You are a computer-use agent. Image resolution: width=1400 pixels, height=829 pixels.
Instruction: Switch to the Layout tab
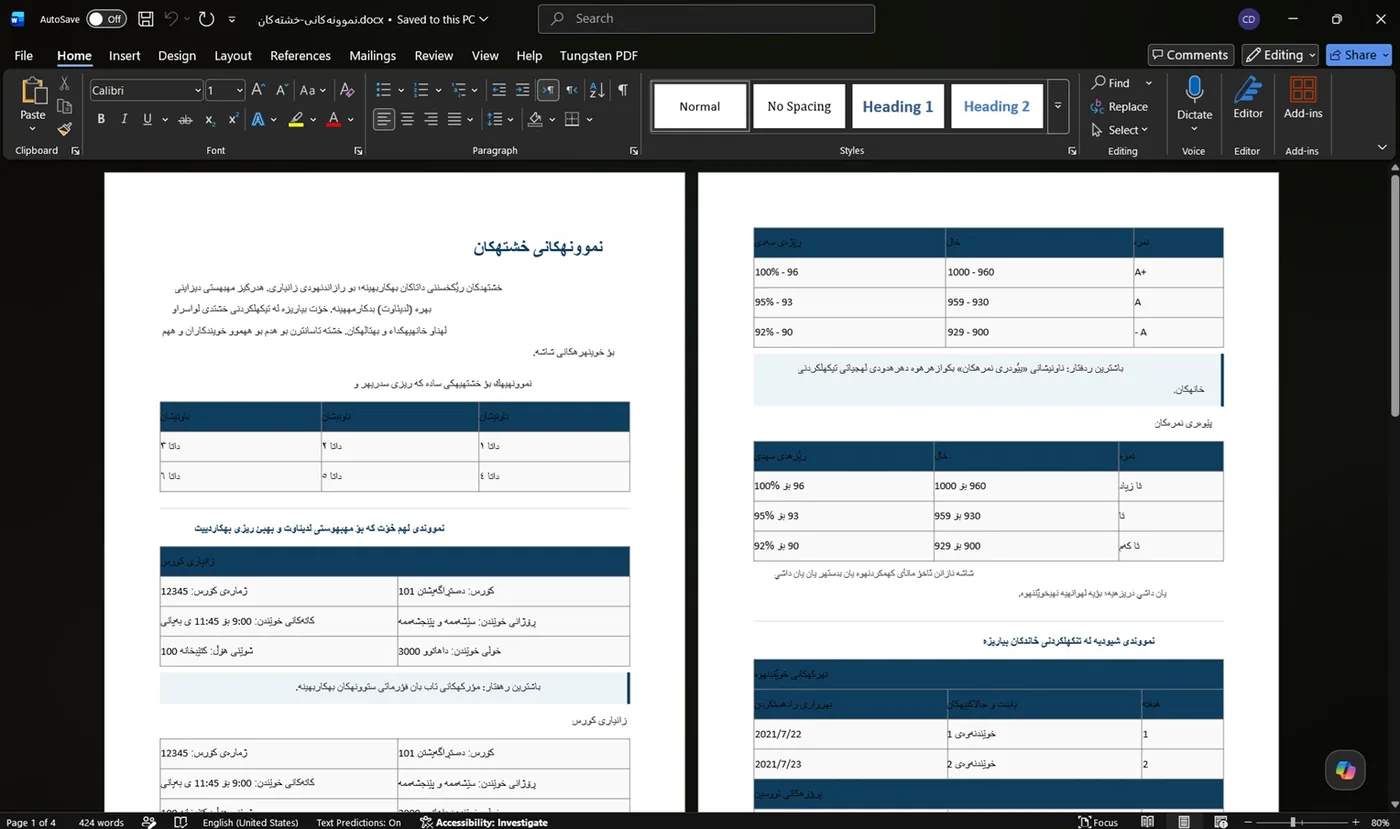(x=232, y=55)
